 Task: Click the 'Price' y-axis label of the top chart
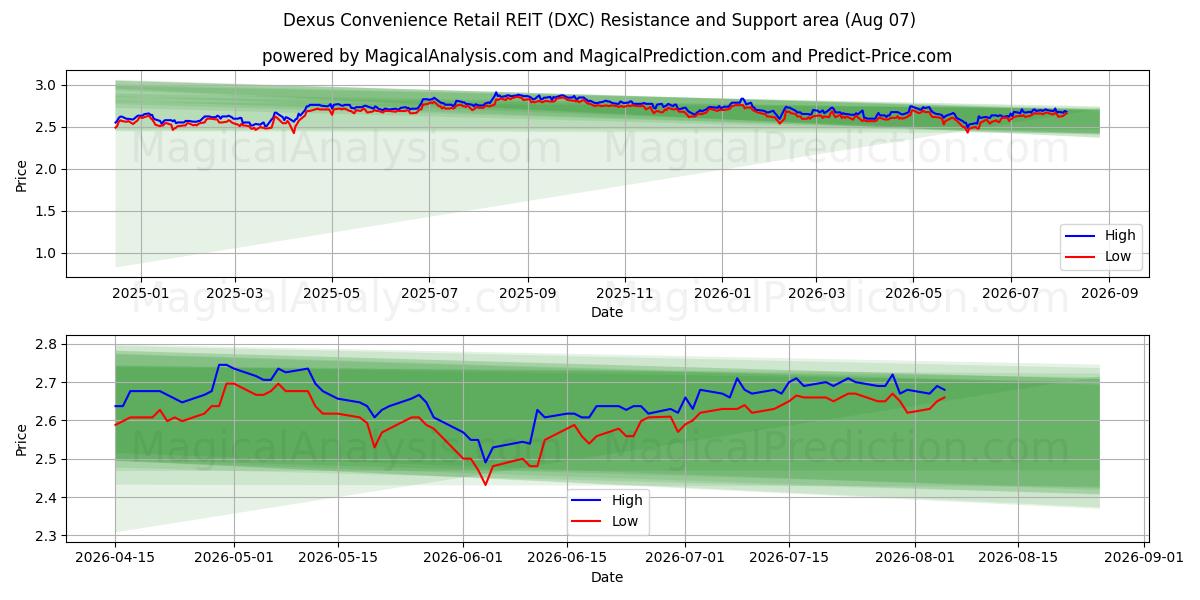pyautogui.click(x=22, y=175)
